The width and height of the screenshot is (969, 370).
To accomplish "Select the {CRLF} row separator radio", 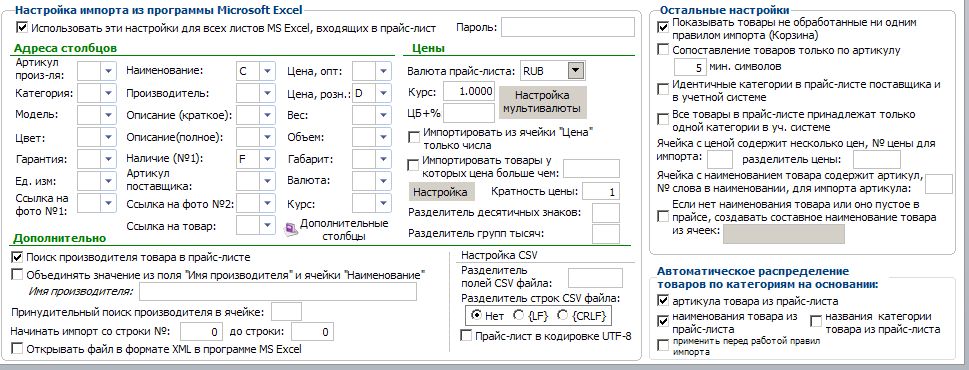I will pyautogui.click(x=562, y=316).
